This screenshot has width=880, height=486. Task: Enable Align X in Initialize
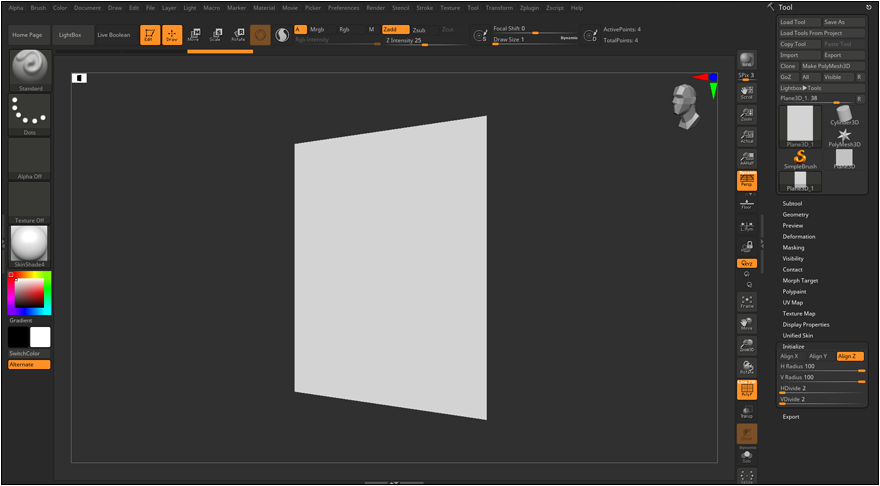click(790, 356)
